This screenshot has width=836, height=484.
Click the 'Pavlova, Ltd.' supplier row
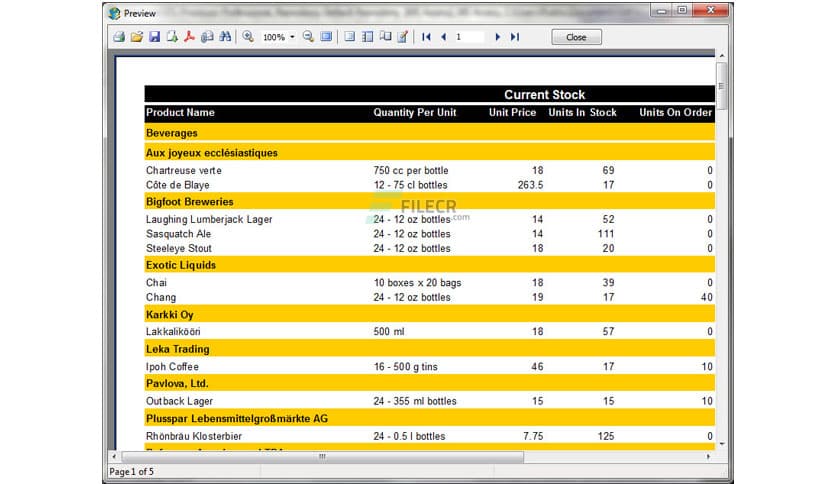click(x=429, y=383)
